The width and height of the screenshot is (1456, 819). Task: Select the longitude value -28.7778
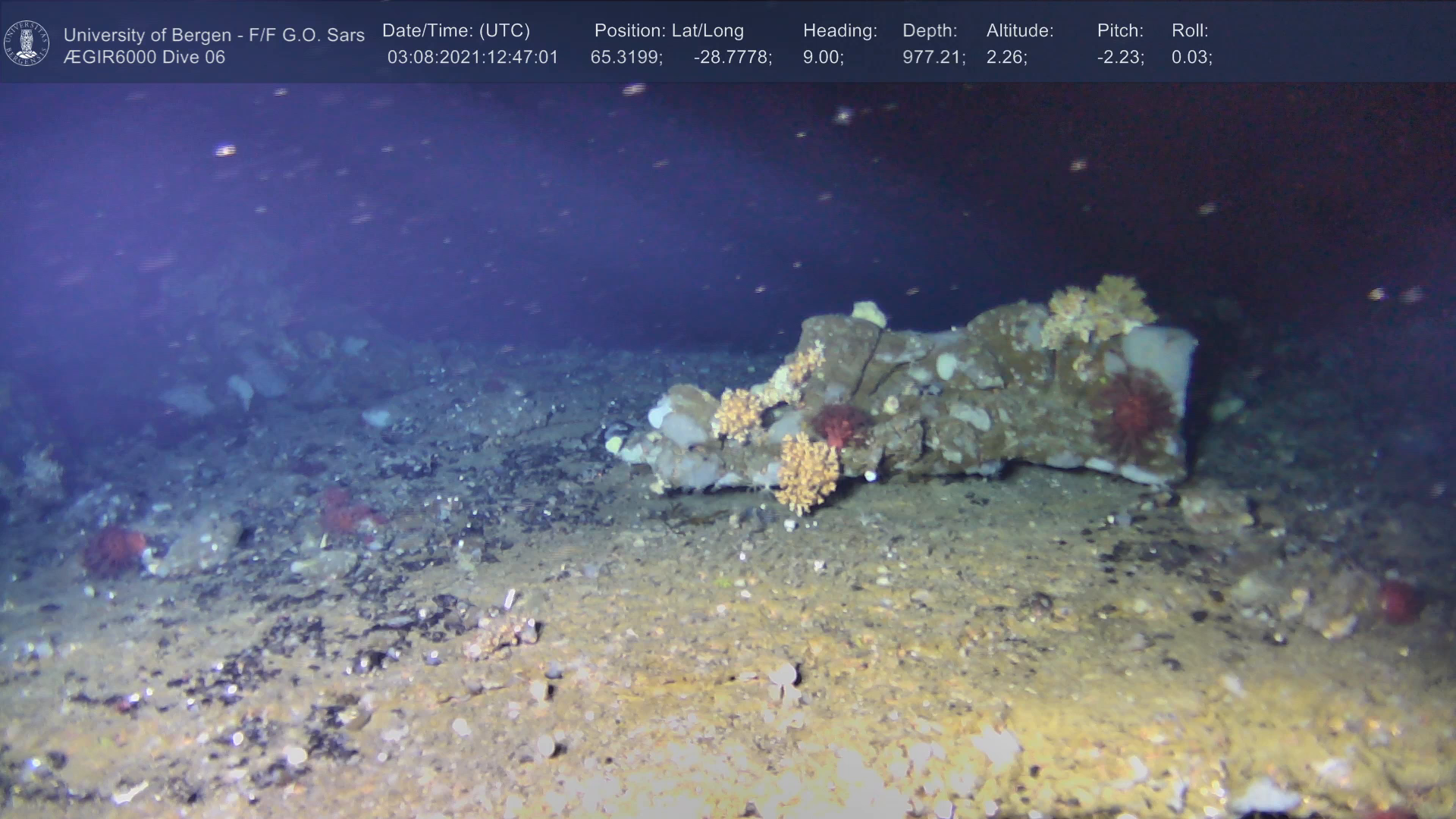[x=733, y=58]
